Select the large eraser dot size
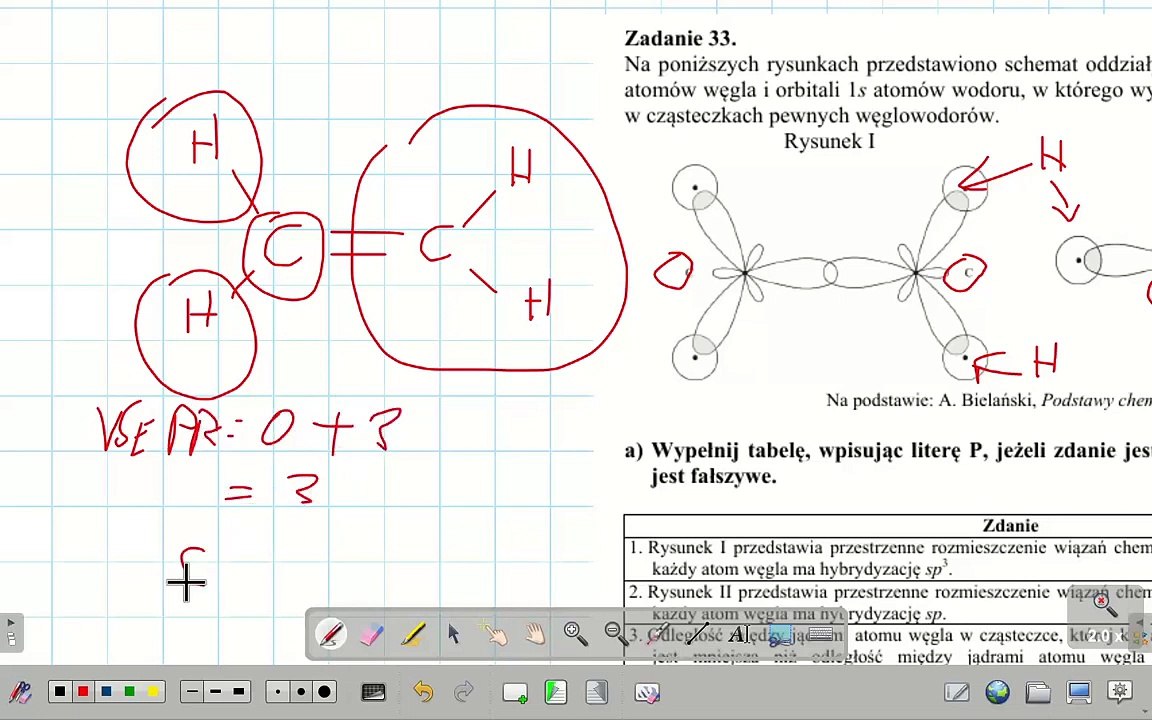Screen dimensions: 1152x720 (x=324, y=691)
